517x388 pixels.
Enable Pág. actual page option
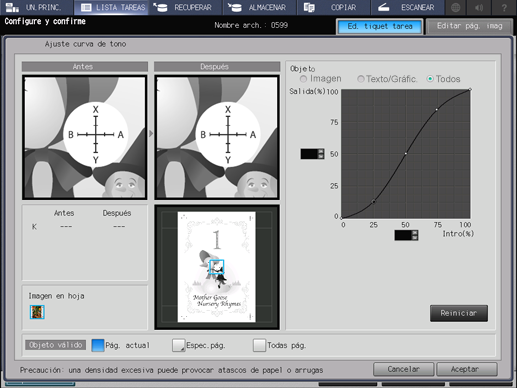click(98, 345)
